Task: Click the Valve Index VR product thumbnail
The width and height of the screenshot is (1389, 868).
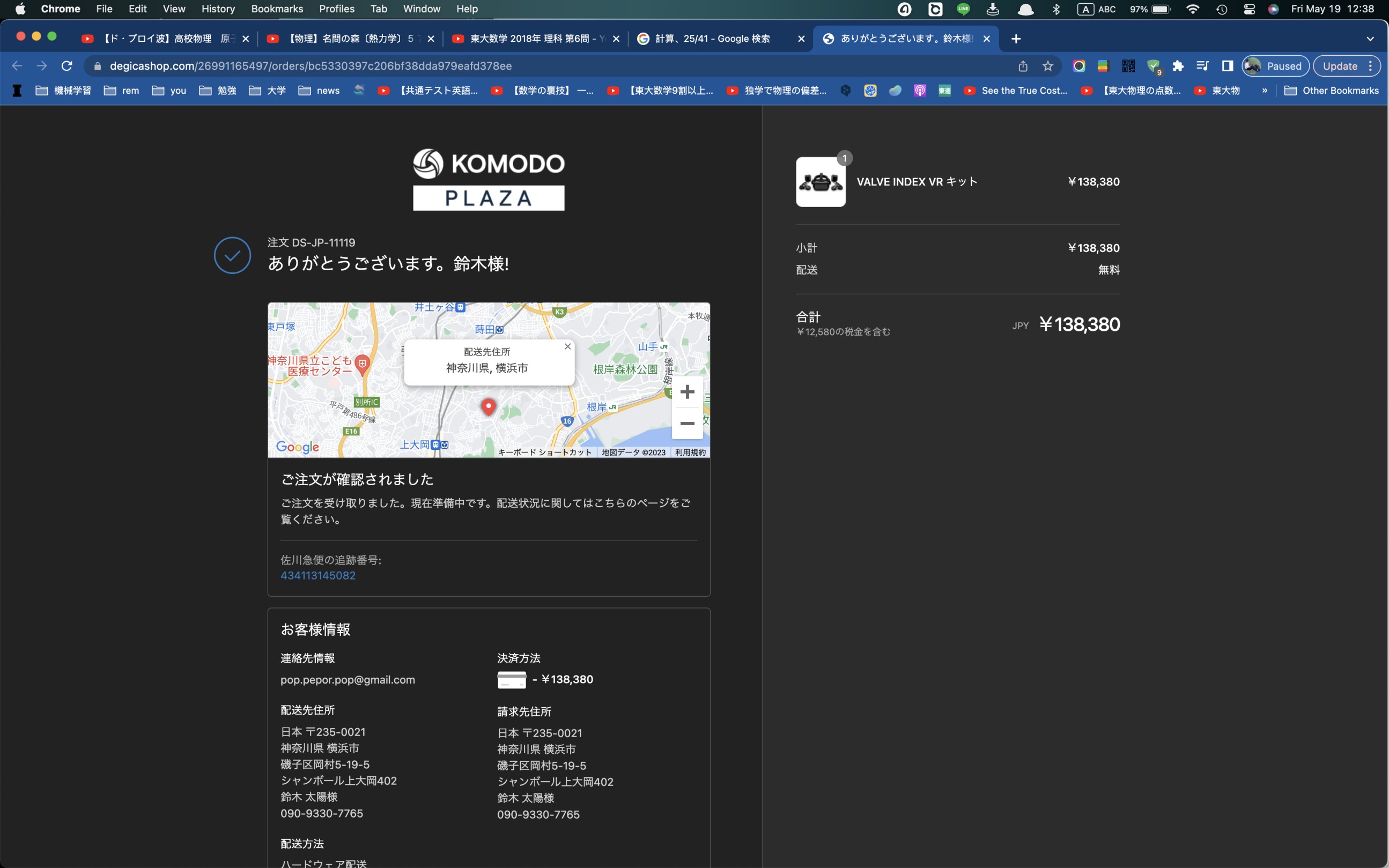Action: point(821,182)
